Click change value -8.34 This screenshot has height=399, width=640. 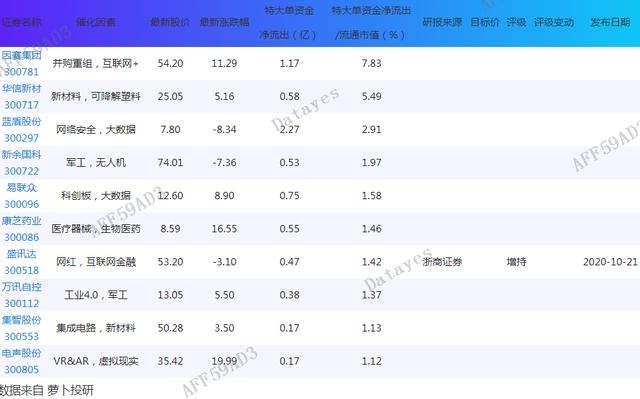click(224, 129)
